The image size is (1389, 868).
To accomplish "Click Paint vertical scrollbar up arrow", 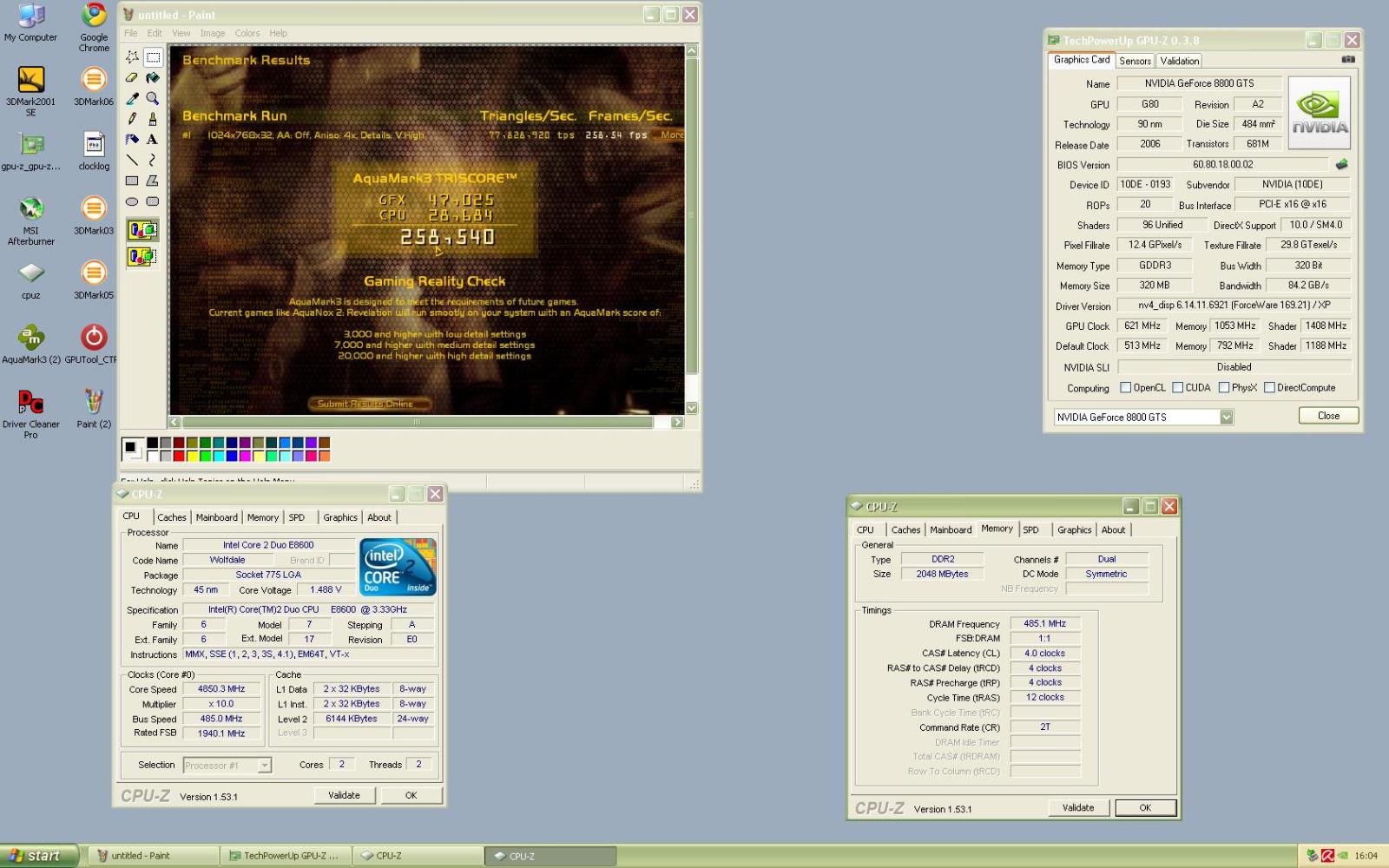I will [692, 51].
